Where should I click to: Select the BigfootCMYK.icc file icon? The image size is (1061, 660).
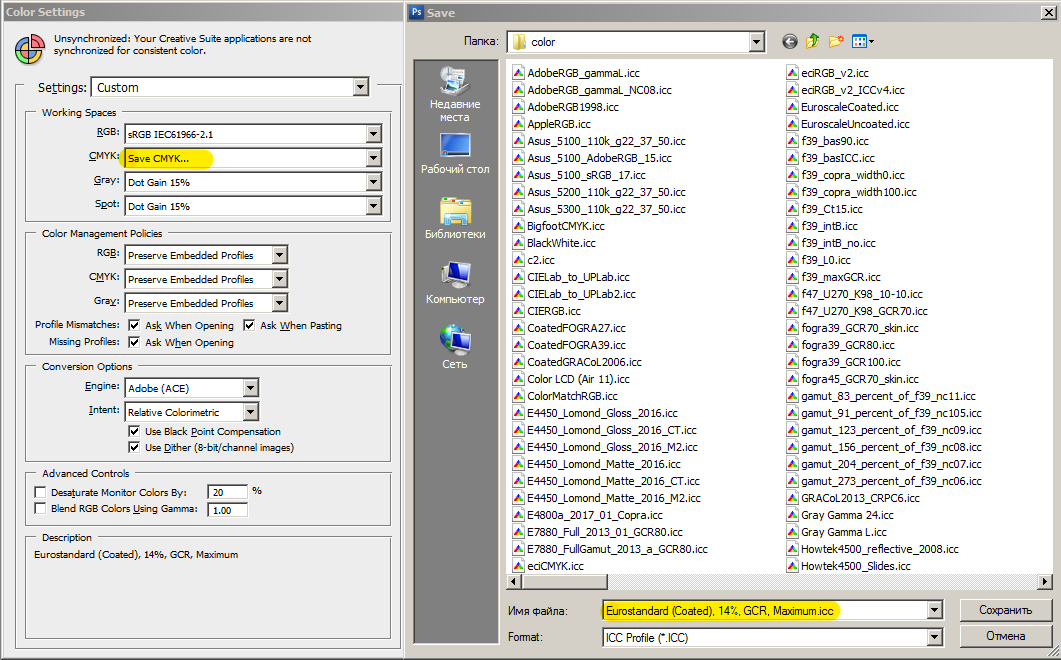tap(518, 226)
